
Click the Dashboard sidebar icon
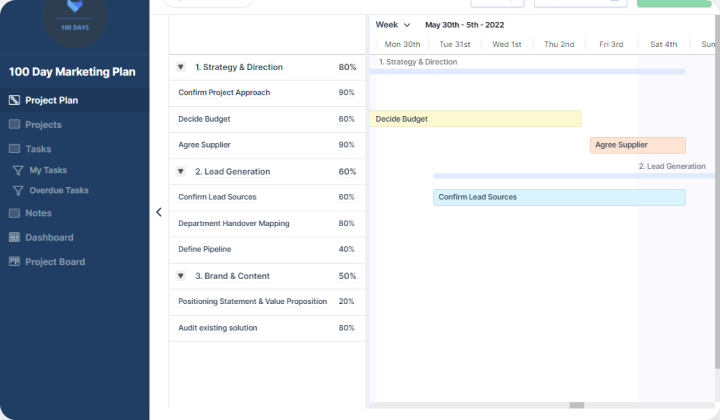(x=14, y=238)
